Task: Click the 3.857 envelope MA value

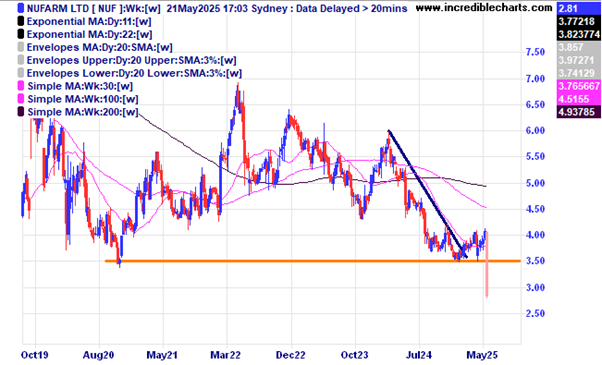Action: tap(579, 47)
